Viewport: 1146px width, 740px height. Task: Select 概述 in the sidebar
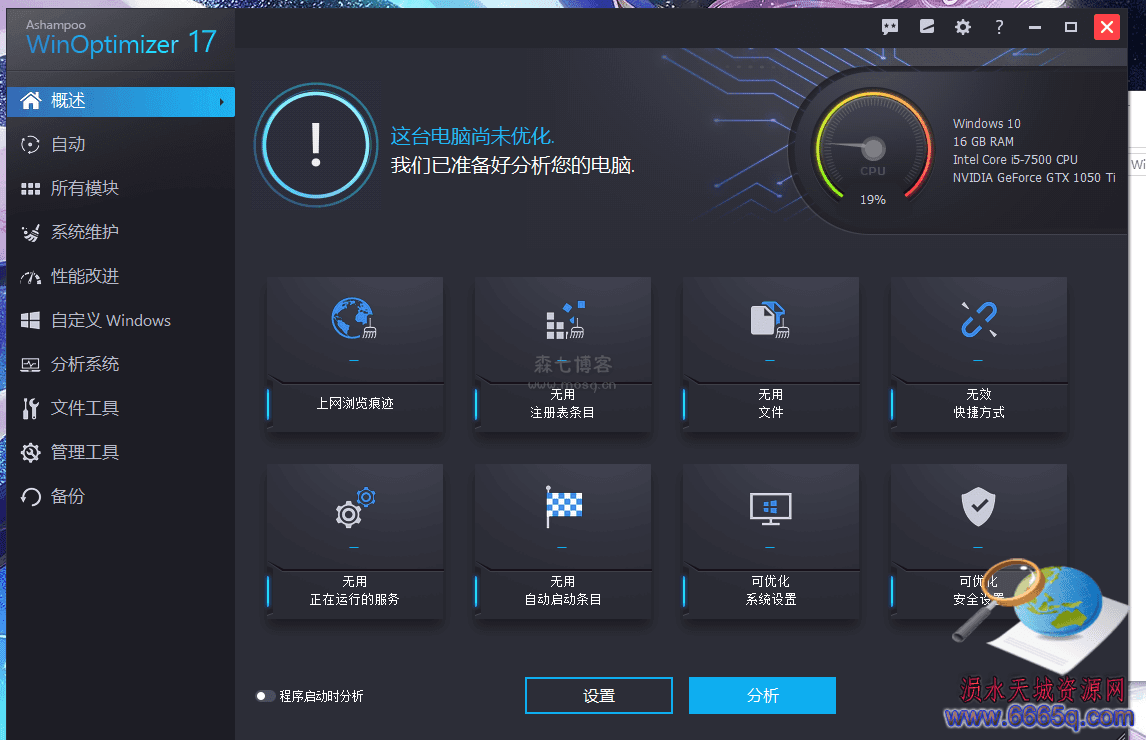[x=121, y=102]
